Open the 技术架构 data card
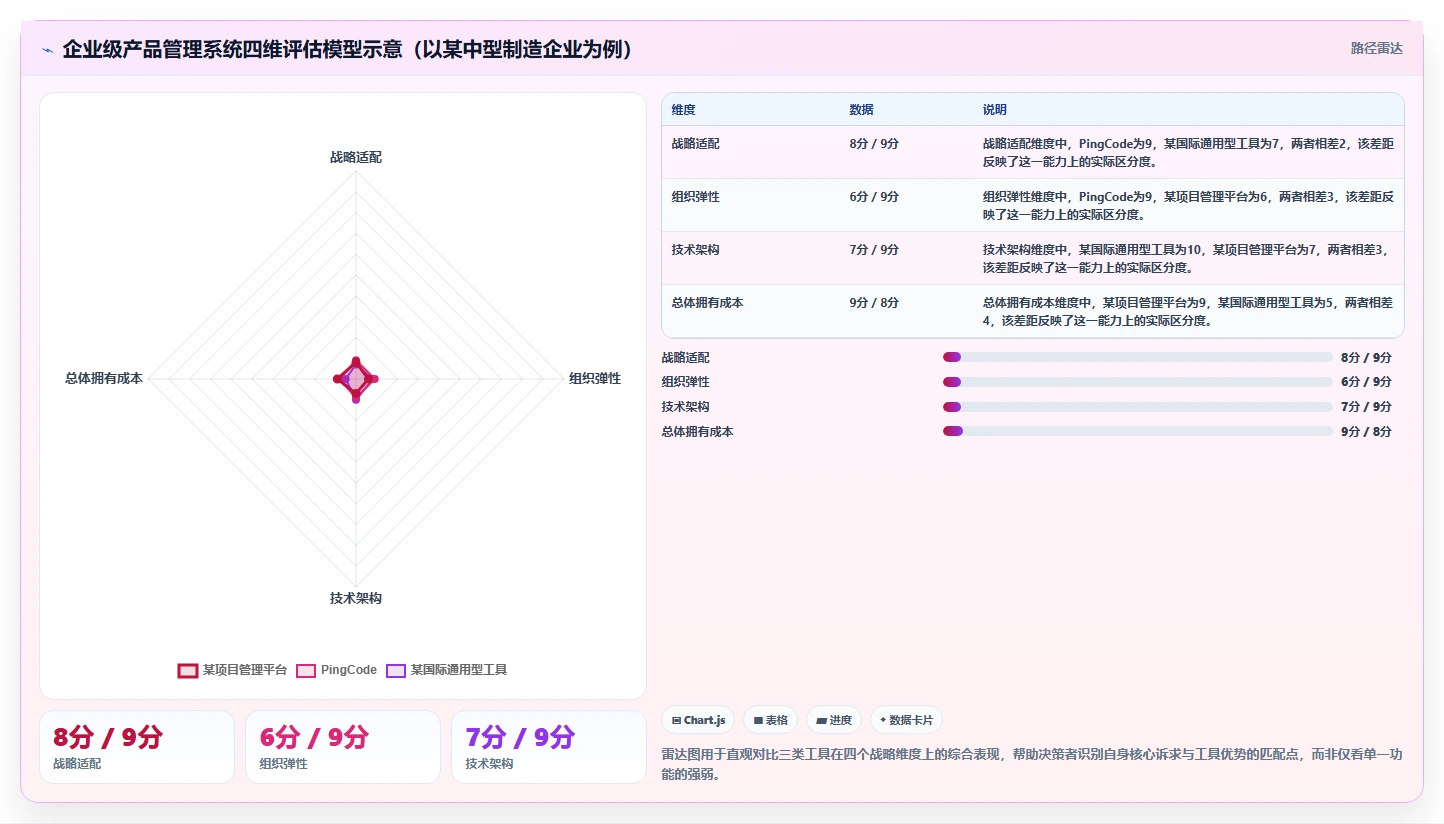The width and height of the screenshot is (1444, 824). (x=549, y=747)
